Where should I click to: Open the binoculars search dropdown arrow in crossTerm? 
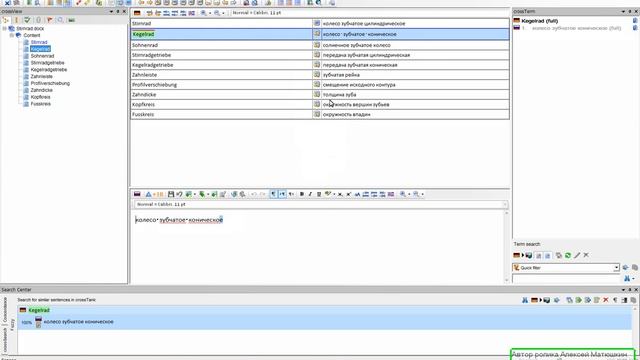(x=633, y=279)
